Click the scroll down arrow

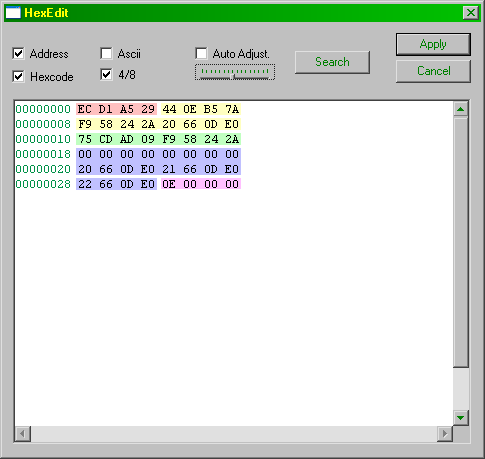pyautogui.click(x=461, y=418)
